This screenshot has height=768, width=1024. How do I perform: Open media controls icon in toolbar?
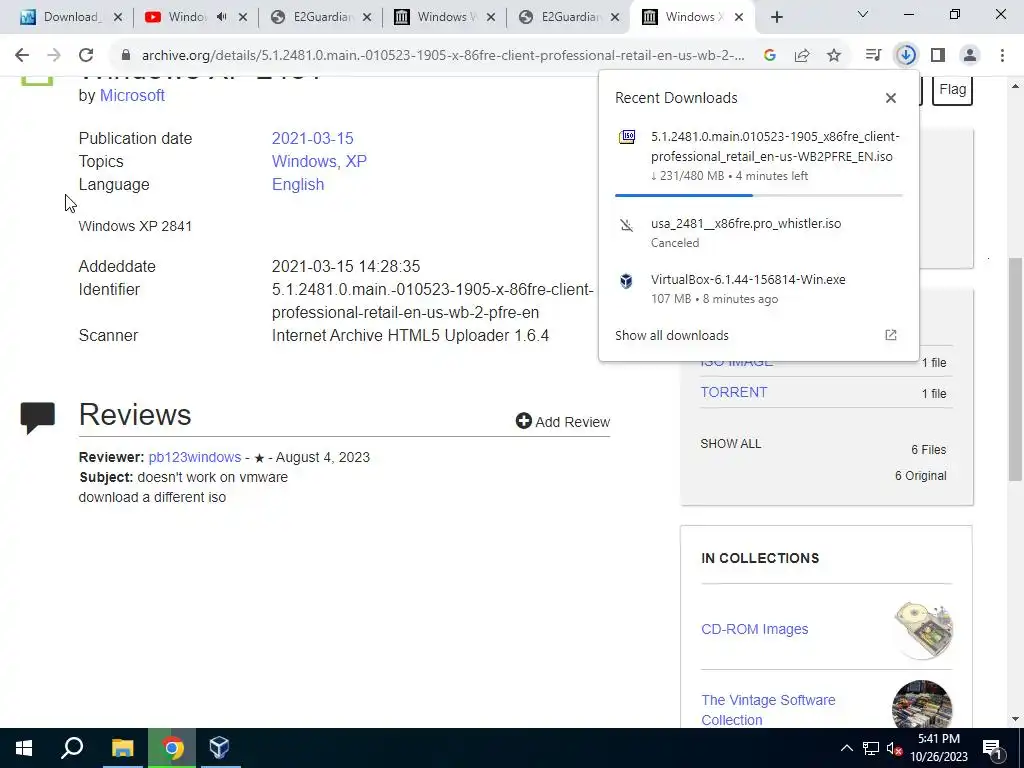click(x=873, y=56)
